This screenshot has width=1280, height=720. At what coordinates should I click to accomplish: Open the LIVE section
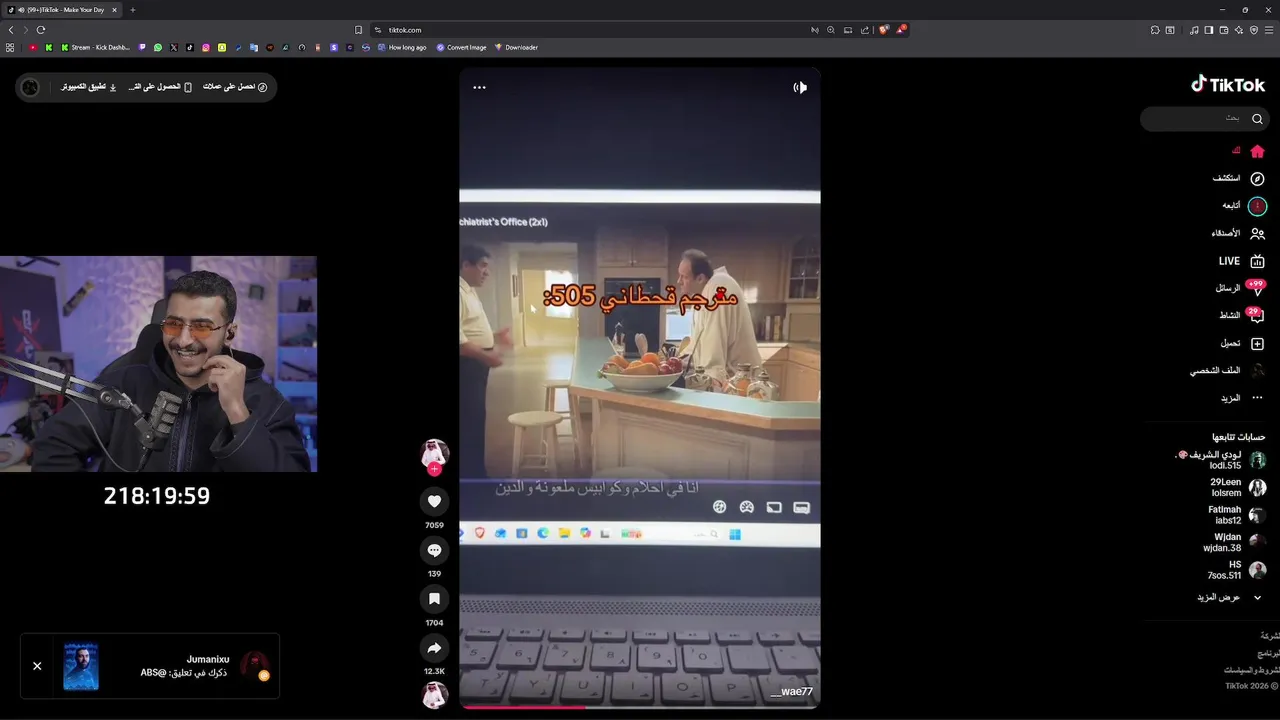[1242, 261]
